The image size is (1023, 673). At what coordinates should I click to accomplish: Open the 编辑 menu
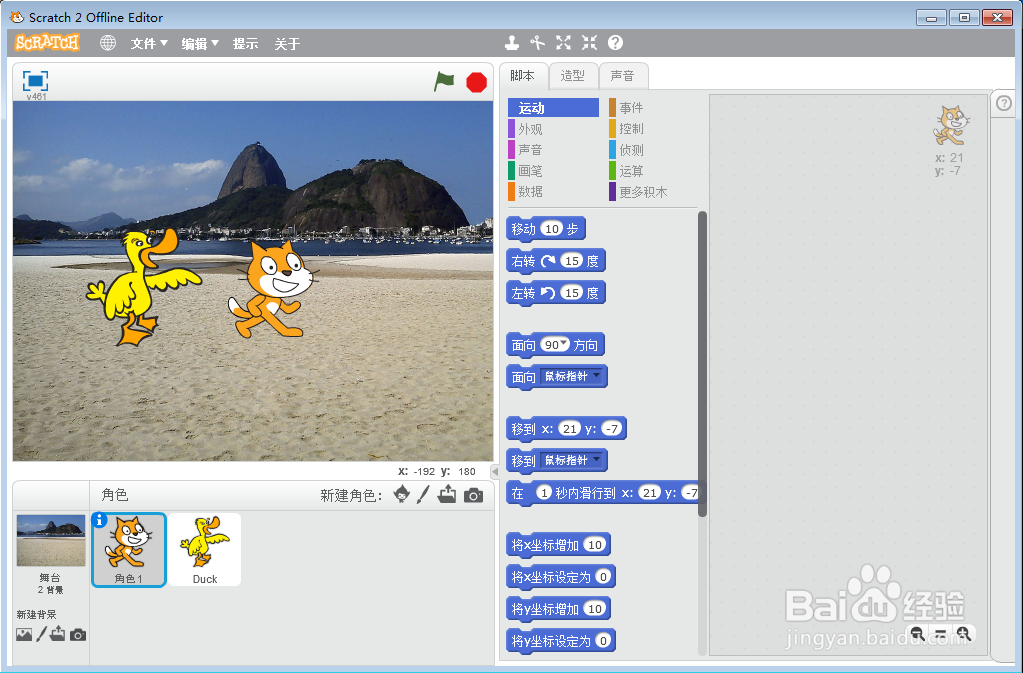tap(200, 44)
